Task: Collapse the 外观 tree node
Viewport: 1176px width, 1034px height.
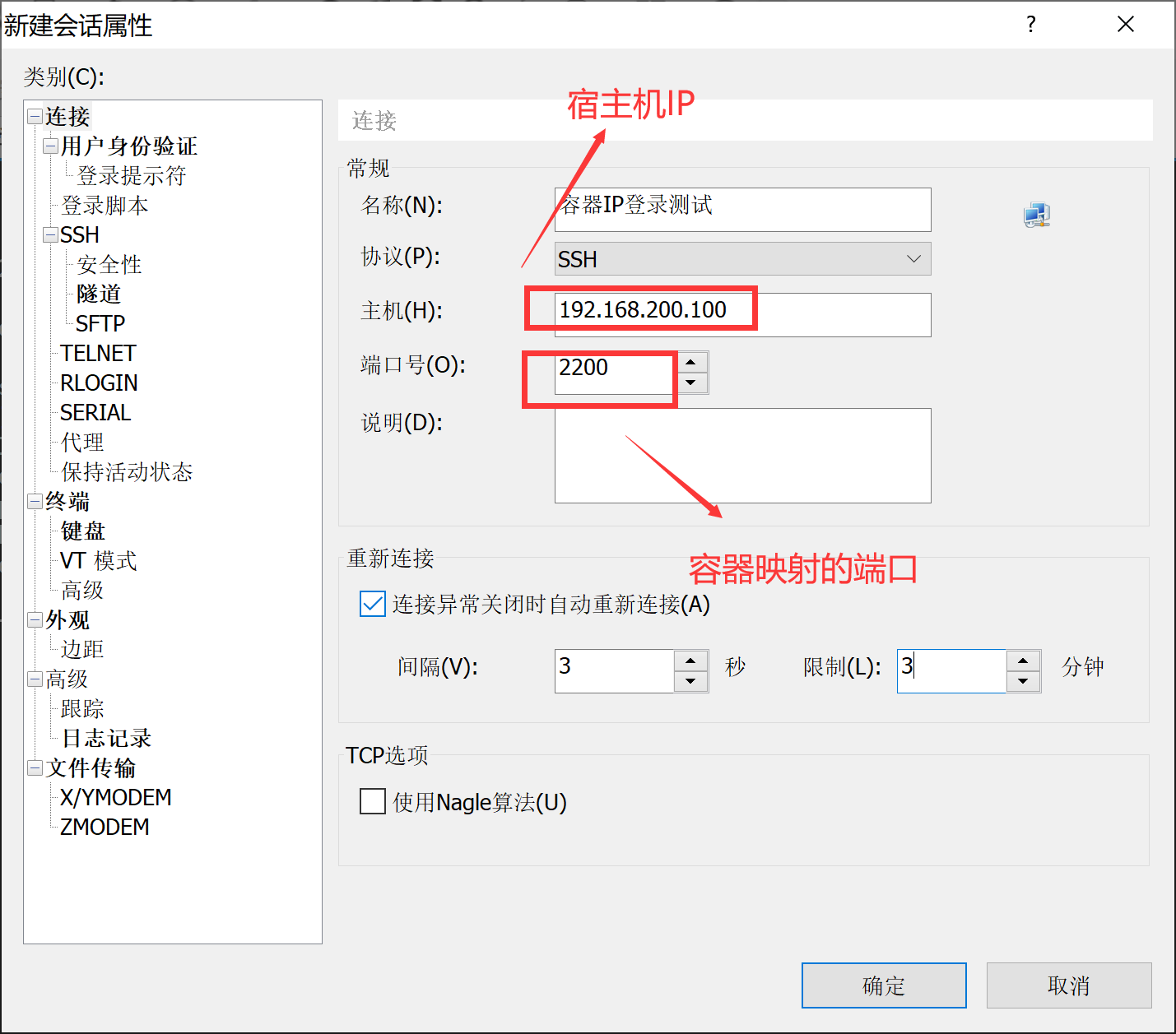Action: click(35, 619)
